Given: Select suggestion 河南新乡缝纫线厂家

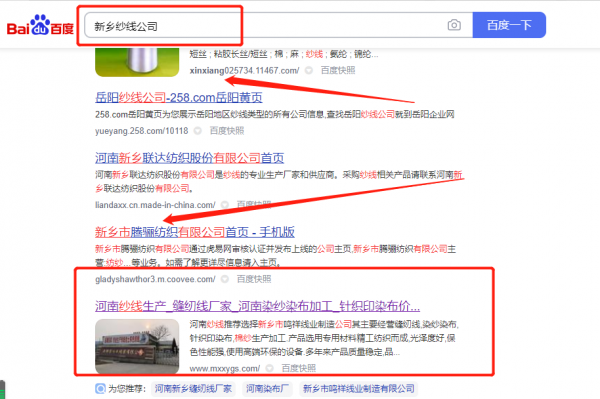Looking at the screenshot, I should [x=193, y=389].
